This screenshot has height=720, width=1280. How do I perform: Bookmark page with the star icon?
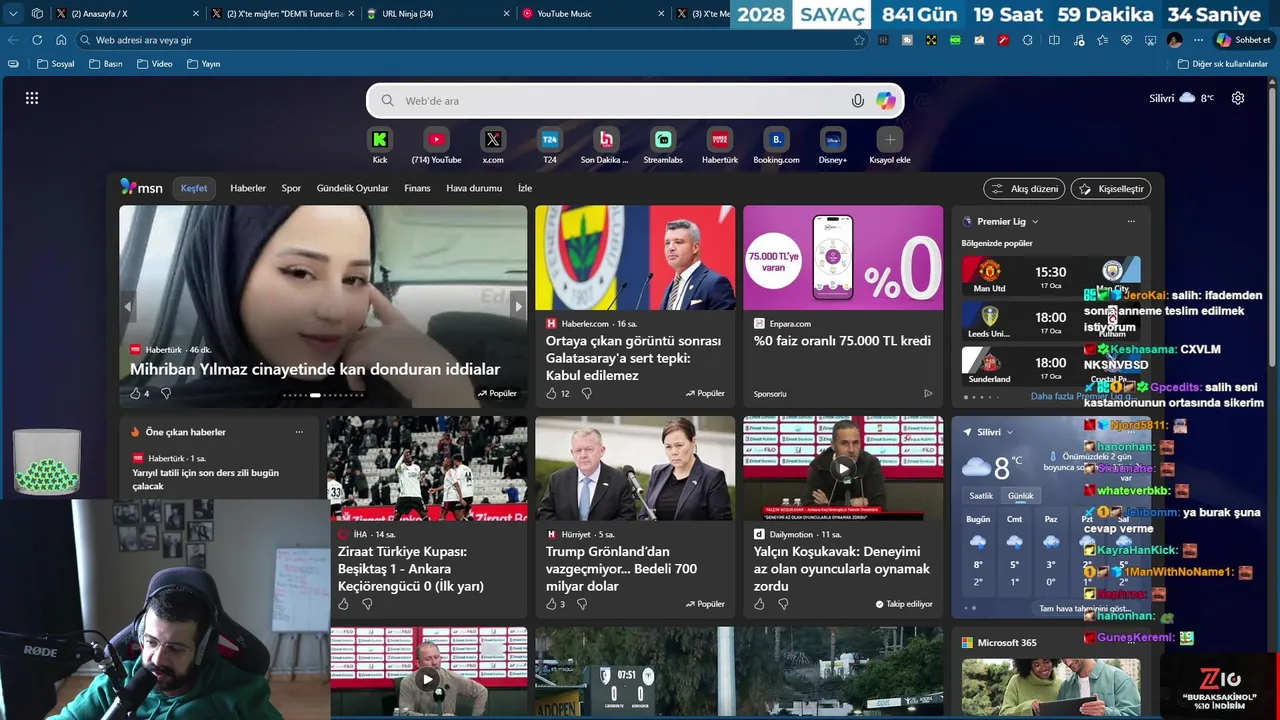(x=859, y=40)
